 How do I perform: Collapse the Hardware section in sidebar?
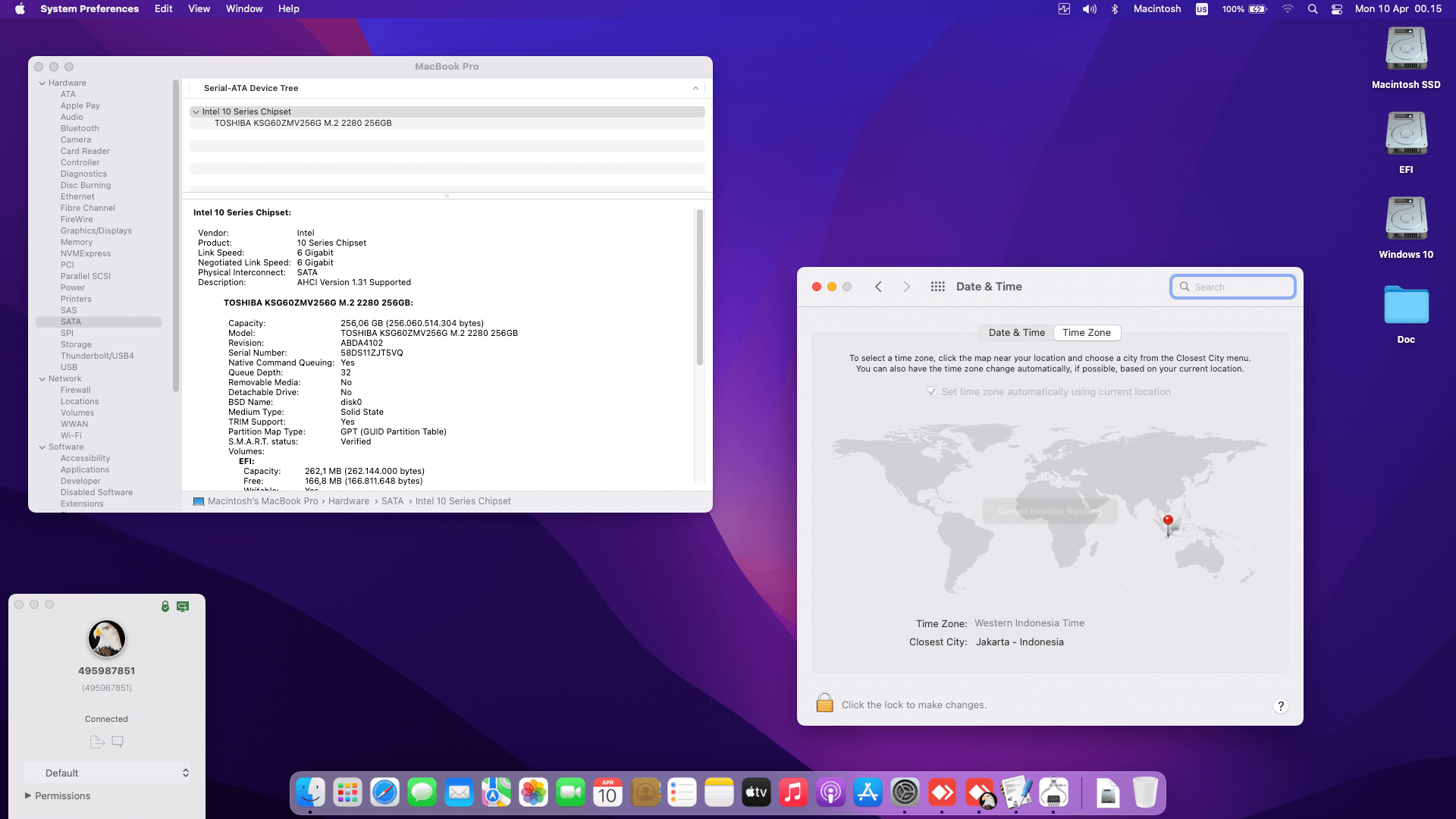42,83
